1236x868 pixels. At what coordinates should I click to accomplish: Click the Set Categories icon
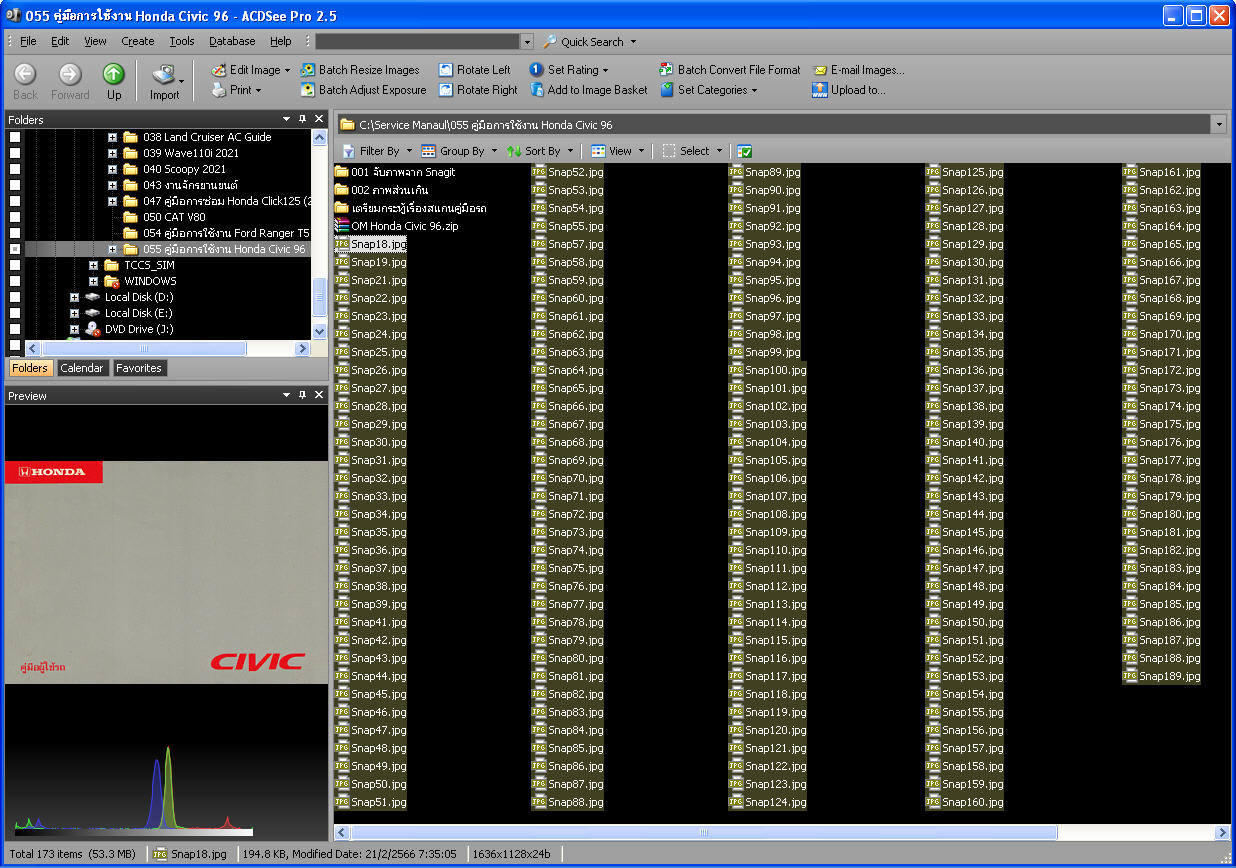[x=667, y=90]
